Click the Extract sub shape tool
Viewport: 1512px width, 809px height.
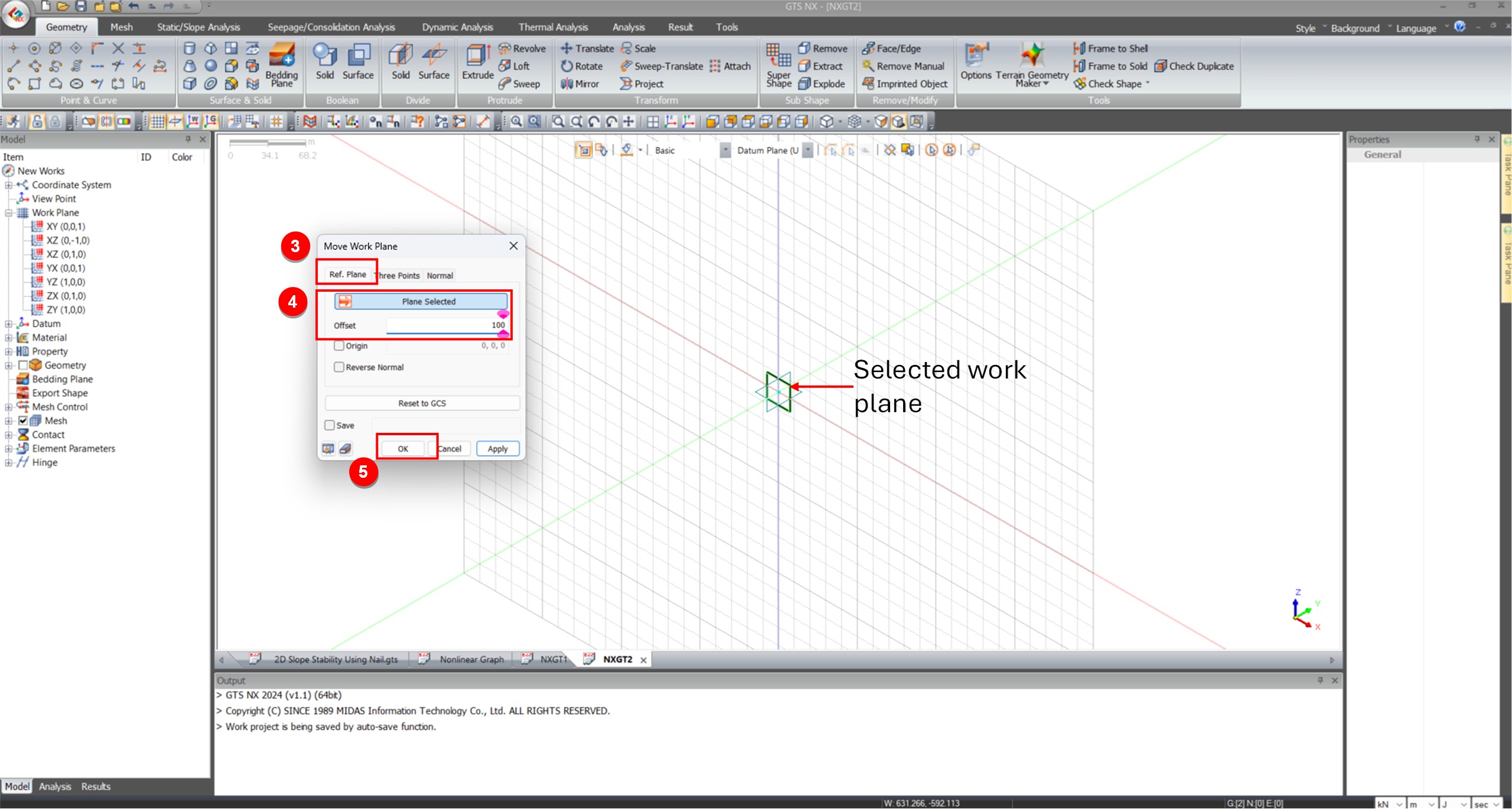coord(820,66)
